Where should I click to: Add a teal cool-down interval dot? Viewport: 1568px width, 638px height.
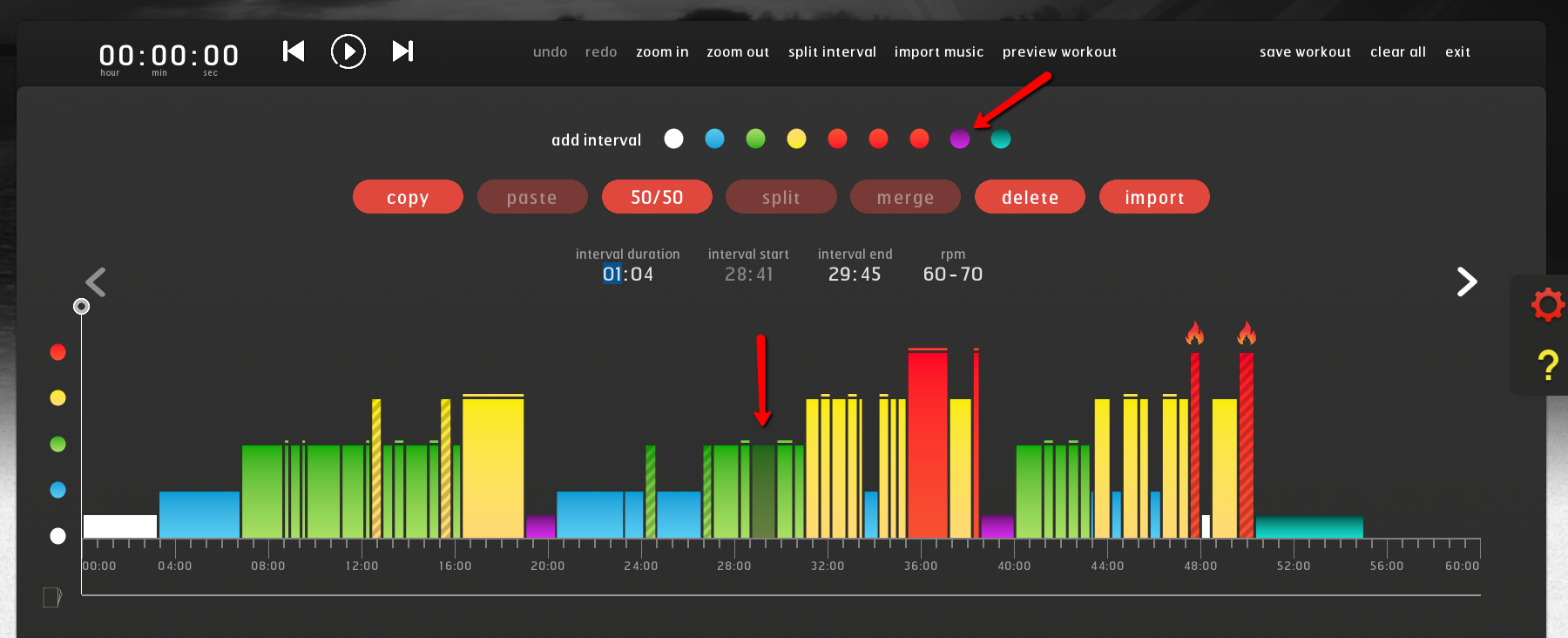1000,139
